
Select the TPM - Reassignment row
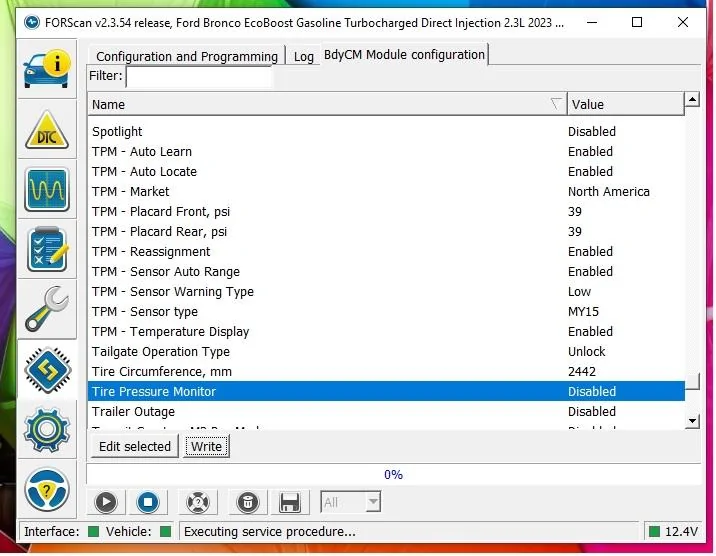[x=386, y=252]
